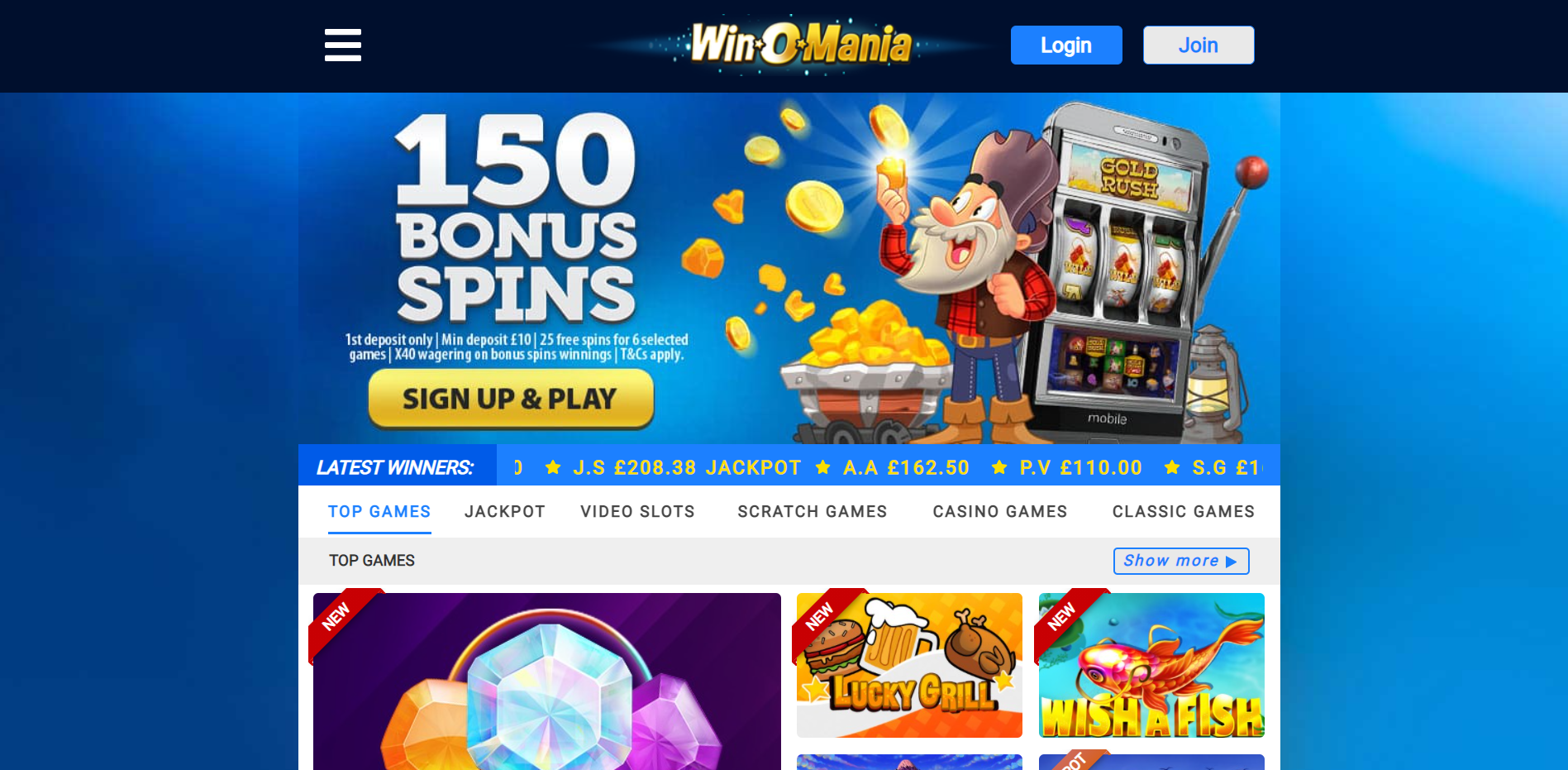
Task: Click the NEW ribbon on Wish A Fish
Action: (1068, 622)
